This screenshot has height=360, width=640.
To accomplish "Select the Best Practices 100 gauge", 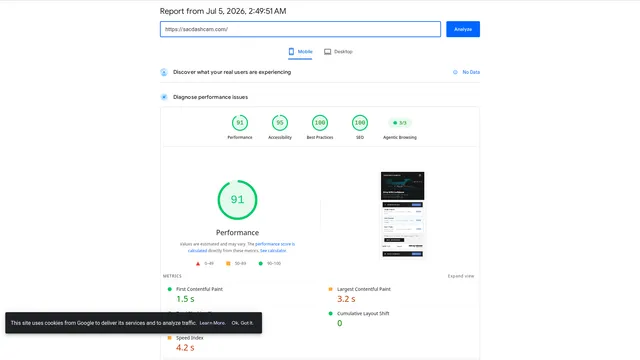I will coord(320,123).
